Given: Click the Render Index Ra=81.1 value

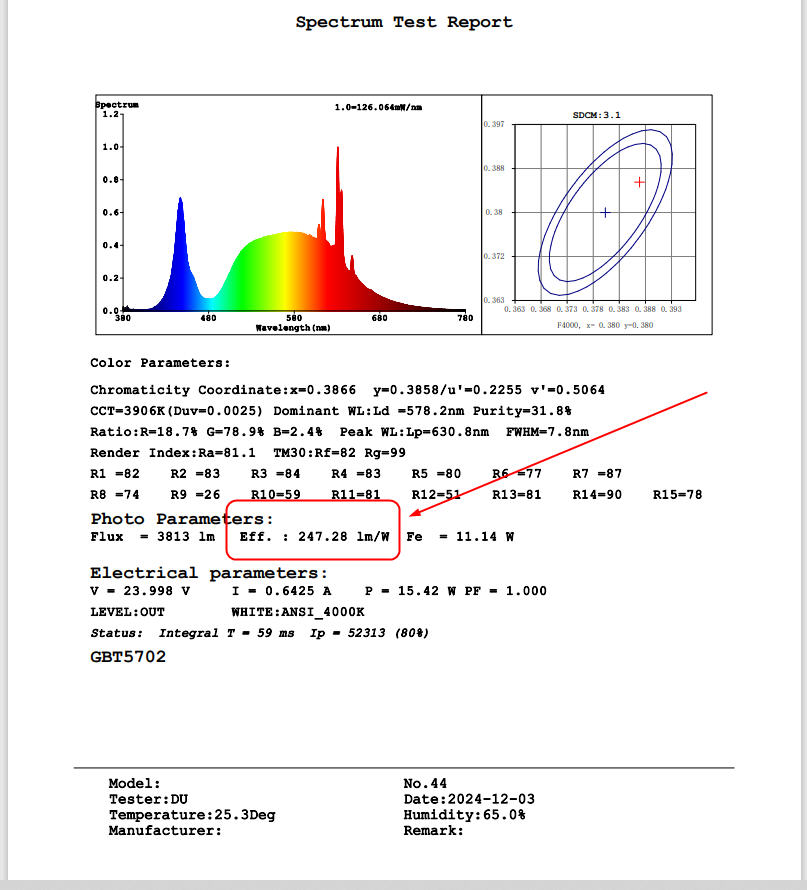Looking at the screenshot, I should 173,453.
